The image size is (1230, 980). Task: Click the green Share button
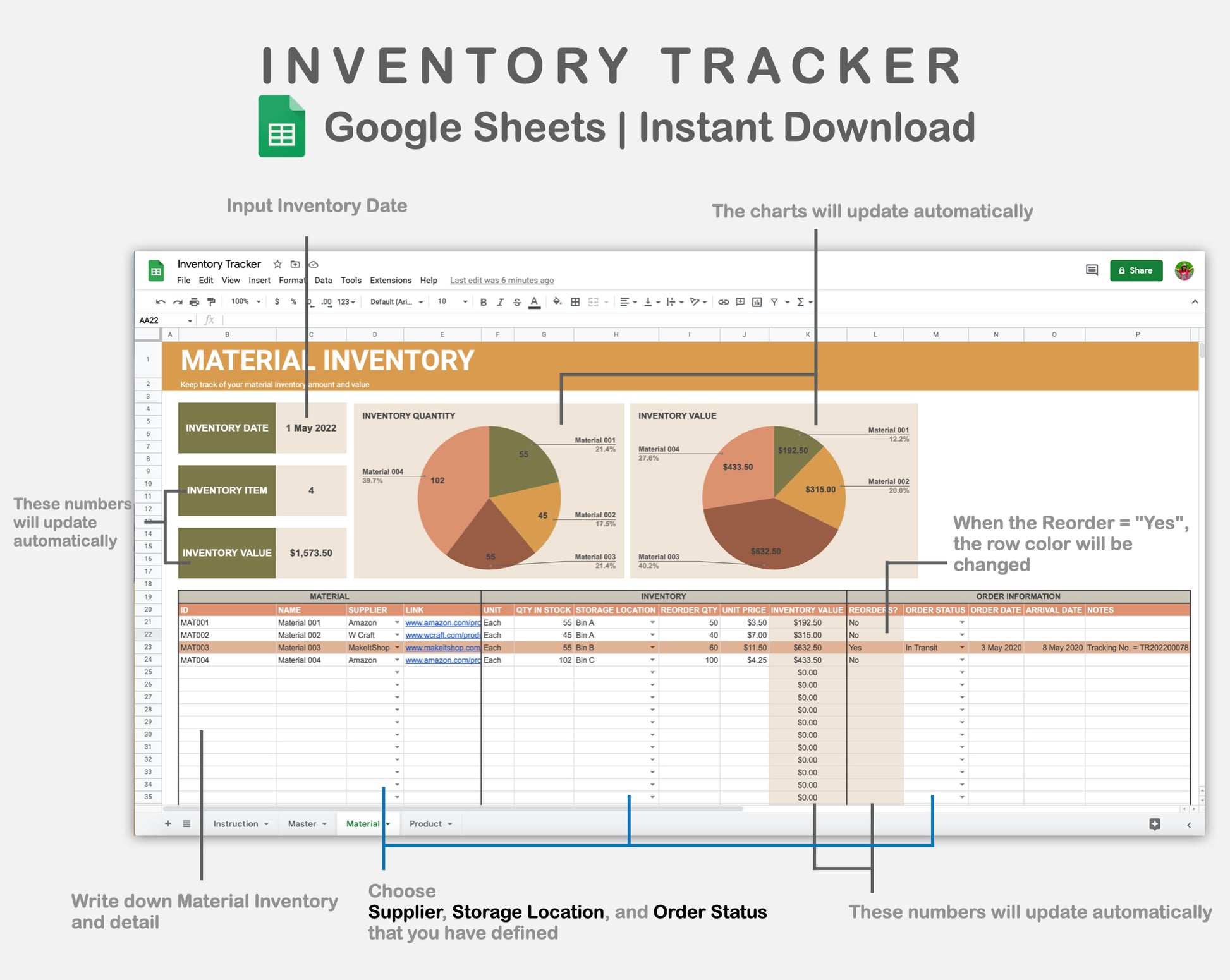click(1136, 270)
